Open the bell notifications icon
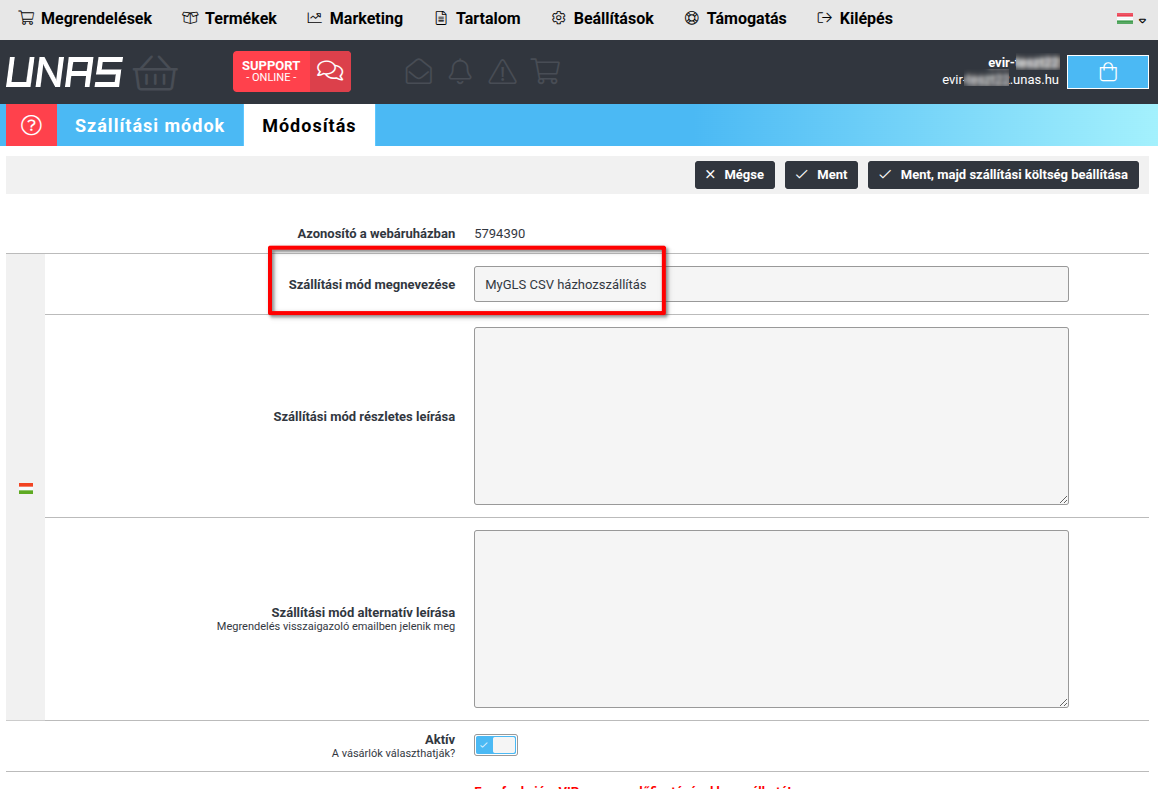The width and height of the screenshot is (1158, 789). (460, 72)
